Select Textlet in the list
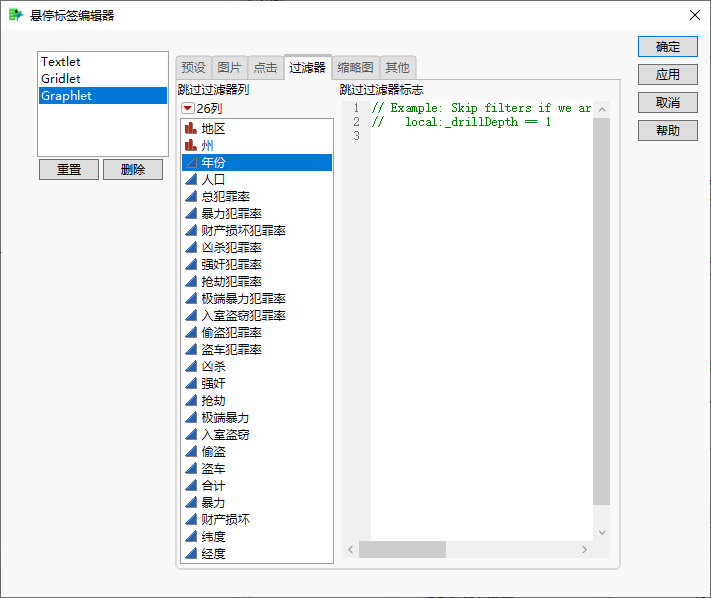 [x=103, y=62]
